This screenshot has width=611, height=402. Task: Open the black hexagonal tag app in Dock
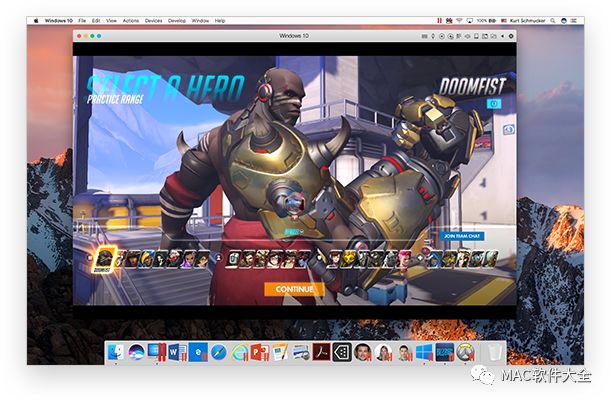pyautogui.click(x=342, y=352)
